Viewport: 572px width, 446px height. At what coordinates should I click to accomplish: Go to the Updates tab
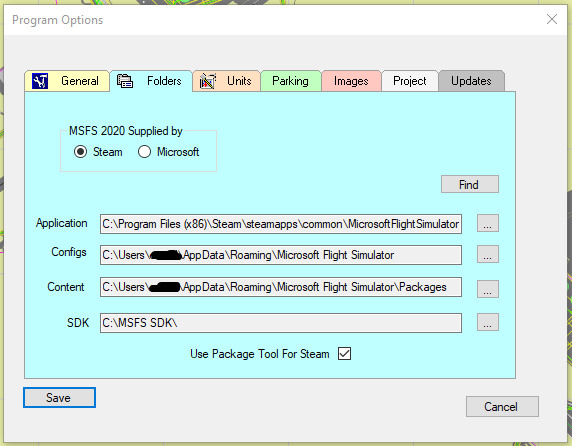coord(471,81)
